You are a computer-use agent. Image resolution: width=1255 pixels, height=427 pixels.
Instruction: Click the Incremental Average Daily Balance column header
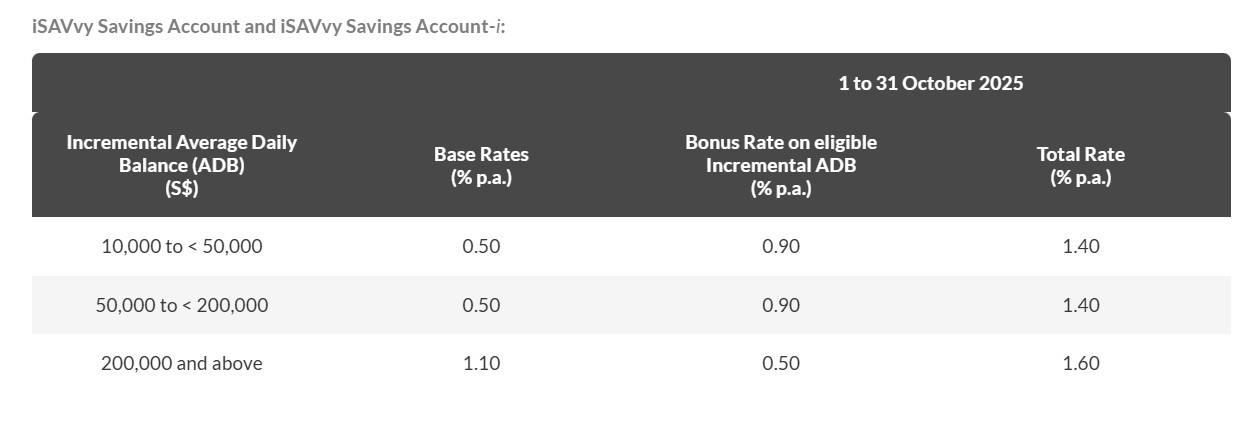coord(181,154)
